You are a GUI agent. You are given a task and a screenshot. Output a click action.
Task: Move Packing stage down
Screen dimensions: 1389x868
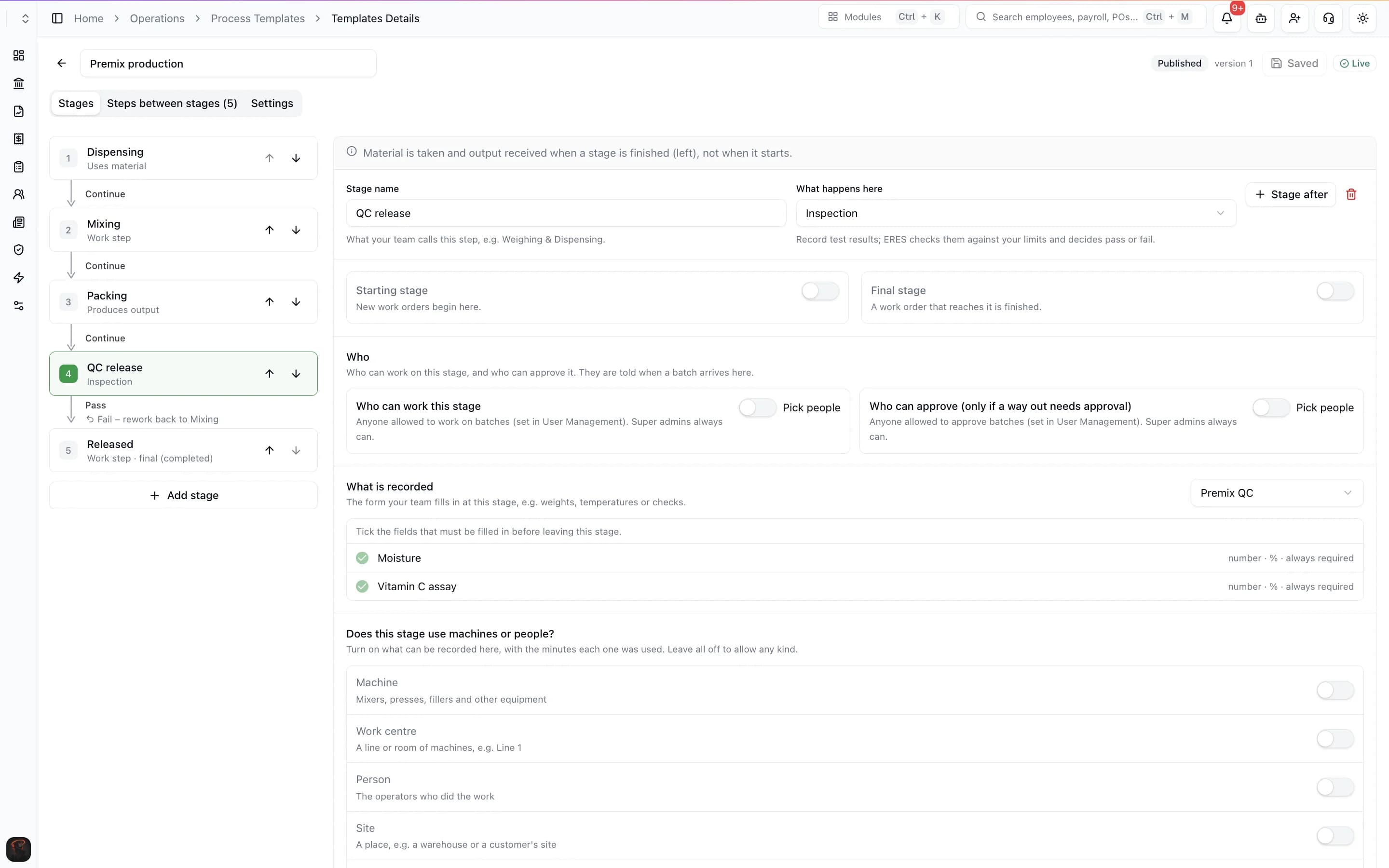coord(296,302)
